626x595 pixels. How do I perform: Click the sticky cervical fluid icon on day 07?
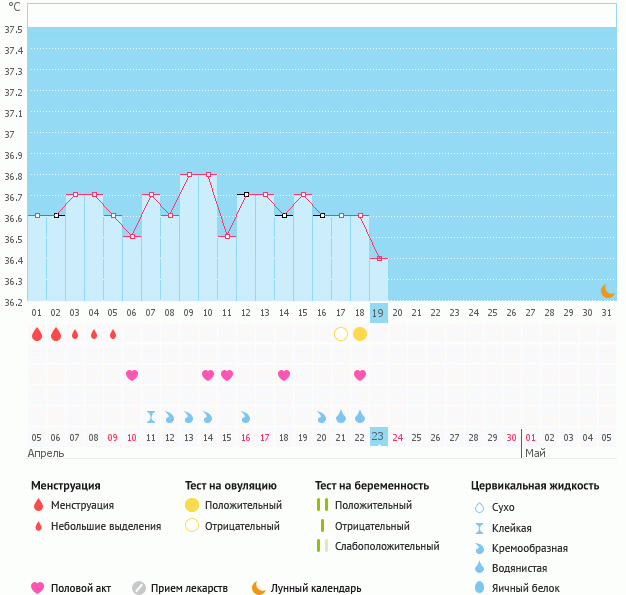coord(151,416)
